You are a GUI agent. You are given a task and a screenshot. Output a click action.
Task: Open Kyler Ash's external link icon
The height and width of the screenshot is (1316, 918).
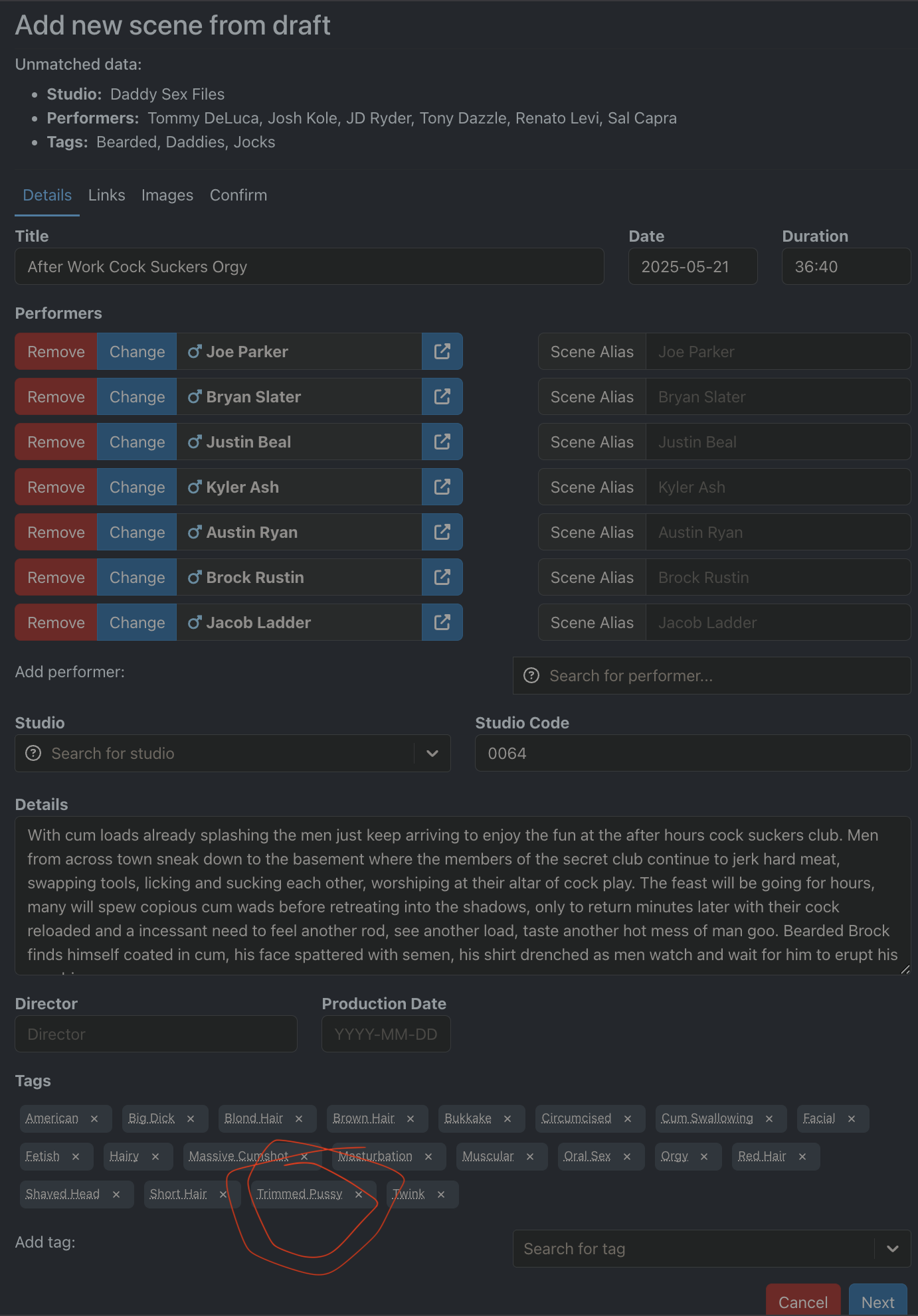pos(442,487)
